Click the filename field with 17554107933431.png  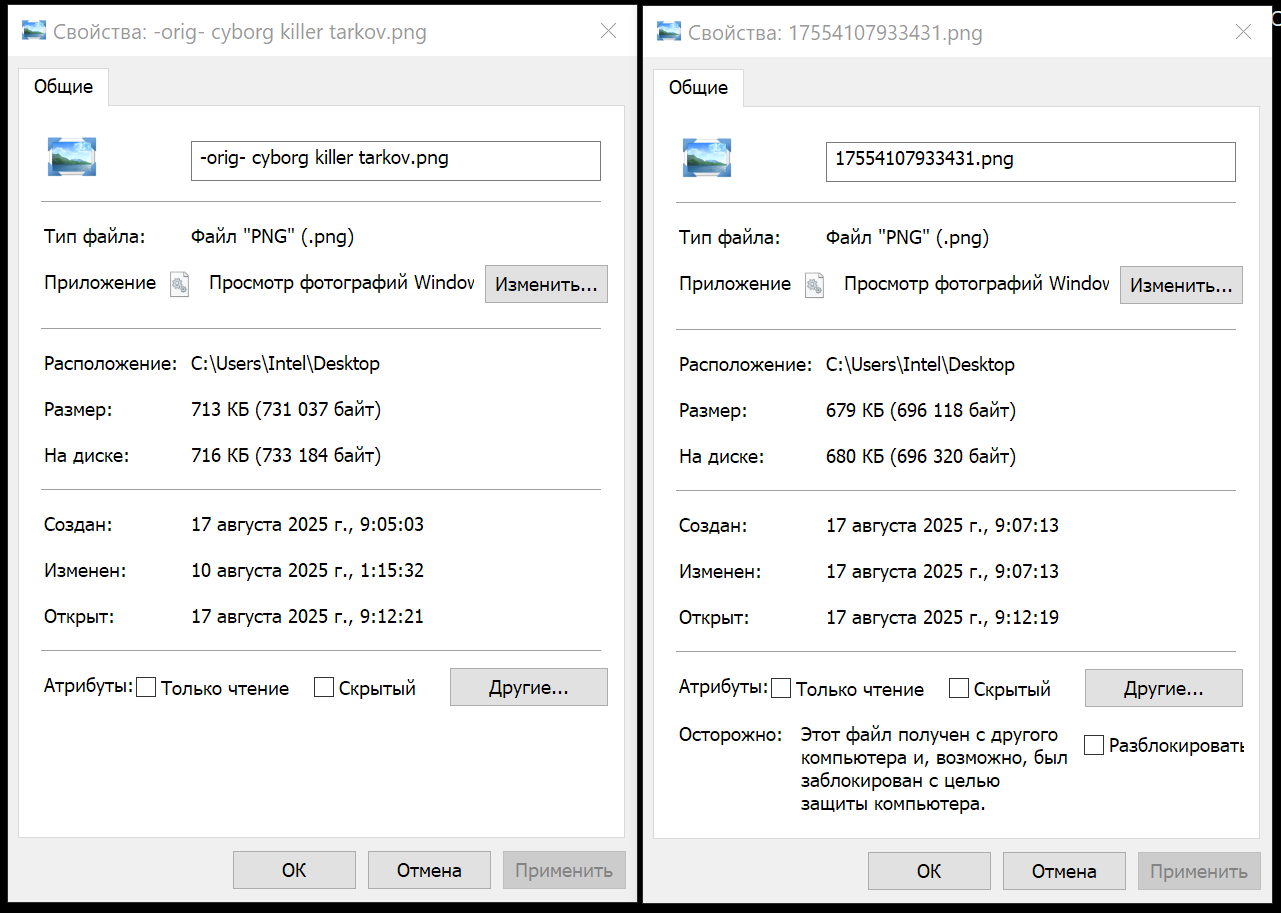pos(1030,161)
